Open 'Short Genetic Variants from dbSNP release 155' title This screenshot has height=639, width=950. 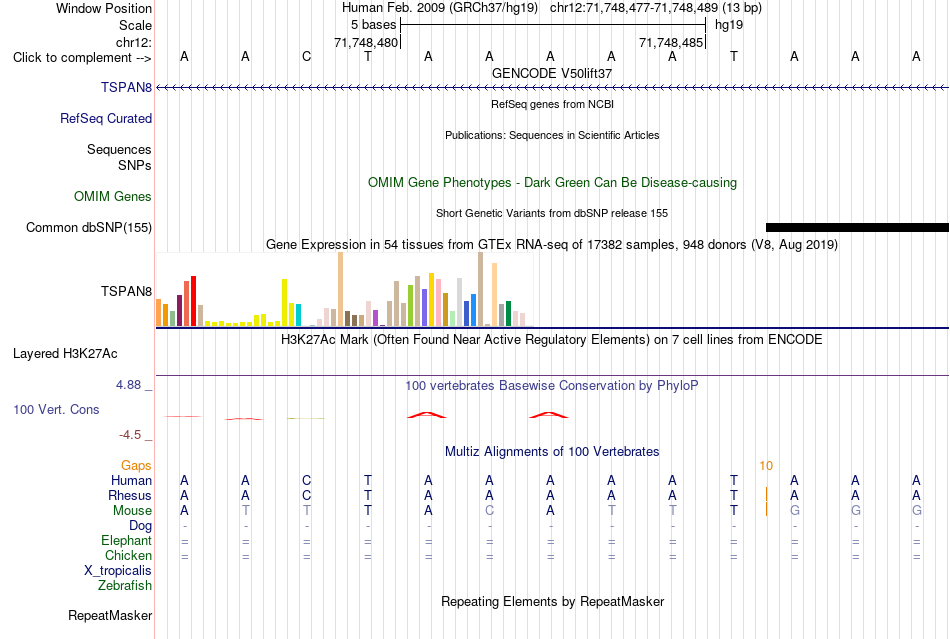[552, 213]
